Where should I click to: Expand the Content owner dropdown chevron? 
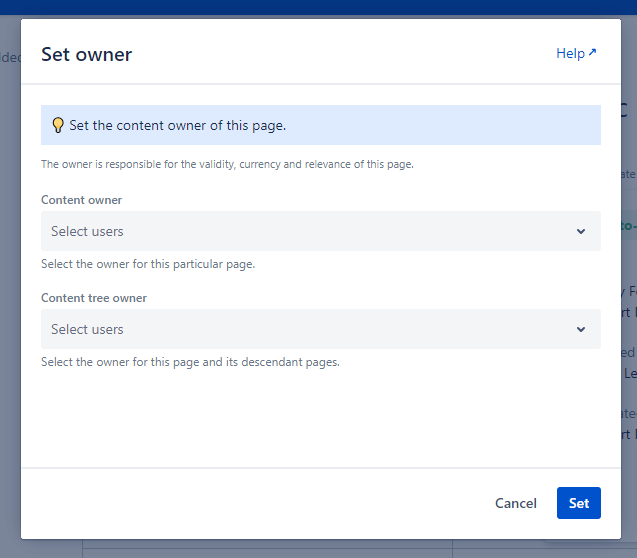[581, 231]
